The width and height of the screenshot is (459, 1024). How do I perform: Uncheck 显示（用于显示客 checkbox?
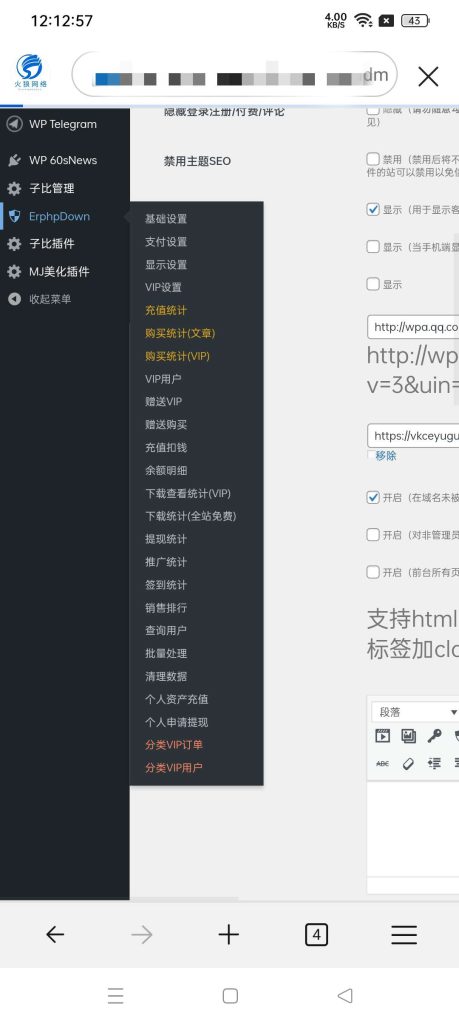tap(373, 210)
